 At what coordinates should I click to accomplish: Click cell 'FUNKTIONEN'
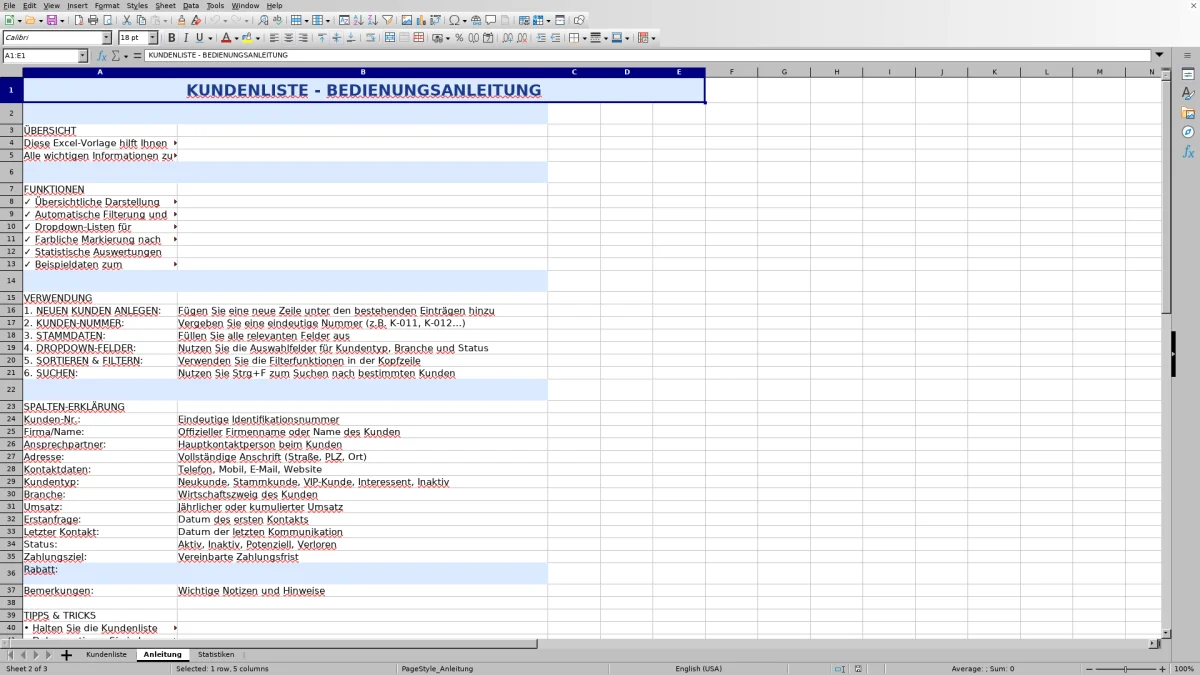[100, 189]
